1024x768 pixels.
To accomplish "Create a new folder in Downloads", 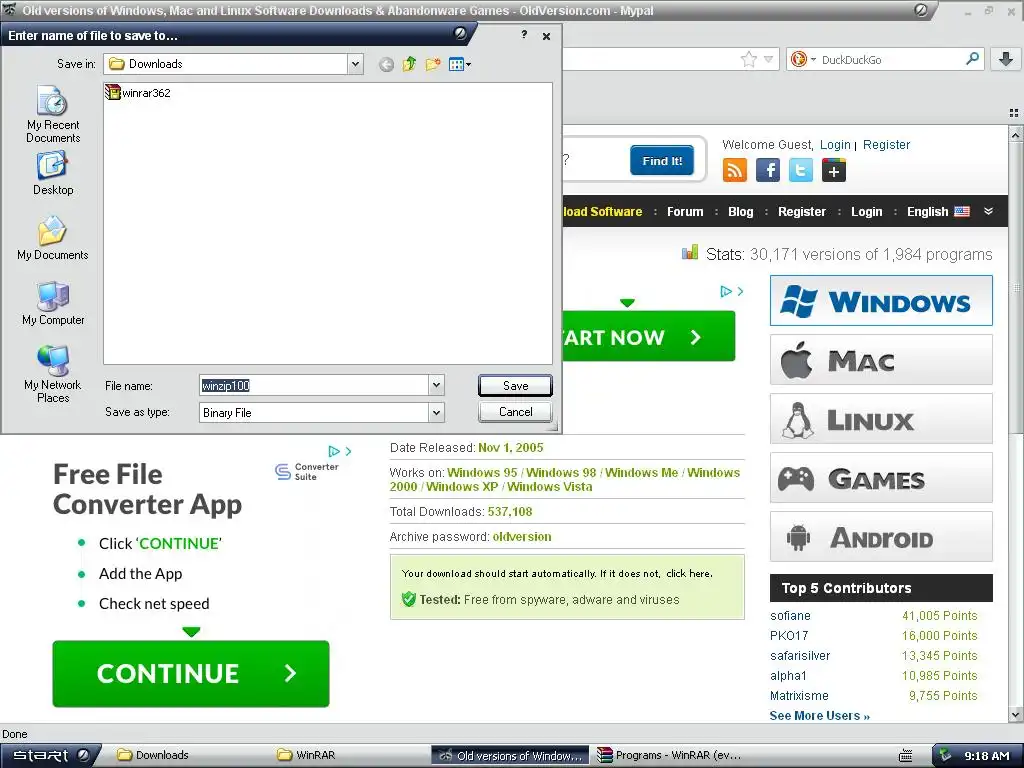I will click(x=432, y=64).
